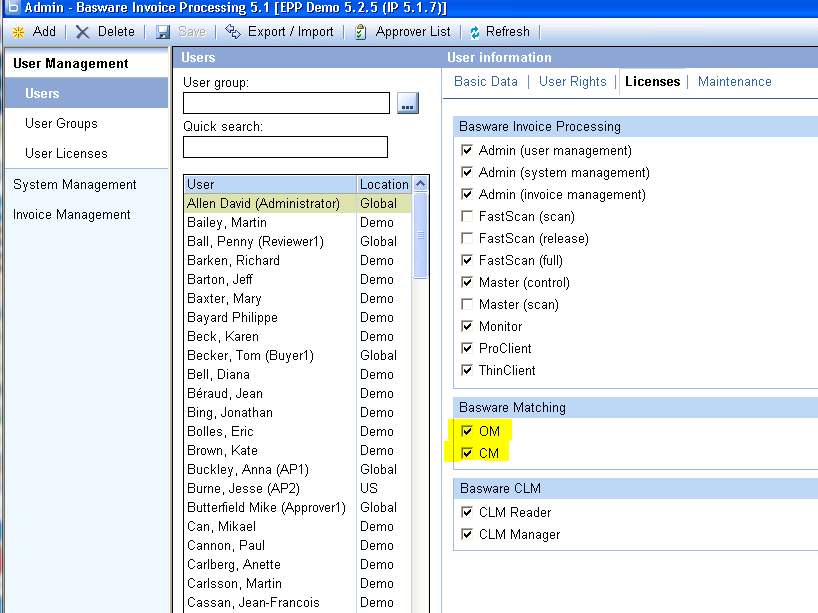Open User Licenses in the sidebar
This screenshot has height=613, width=818.
click(66, 153)
